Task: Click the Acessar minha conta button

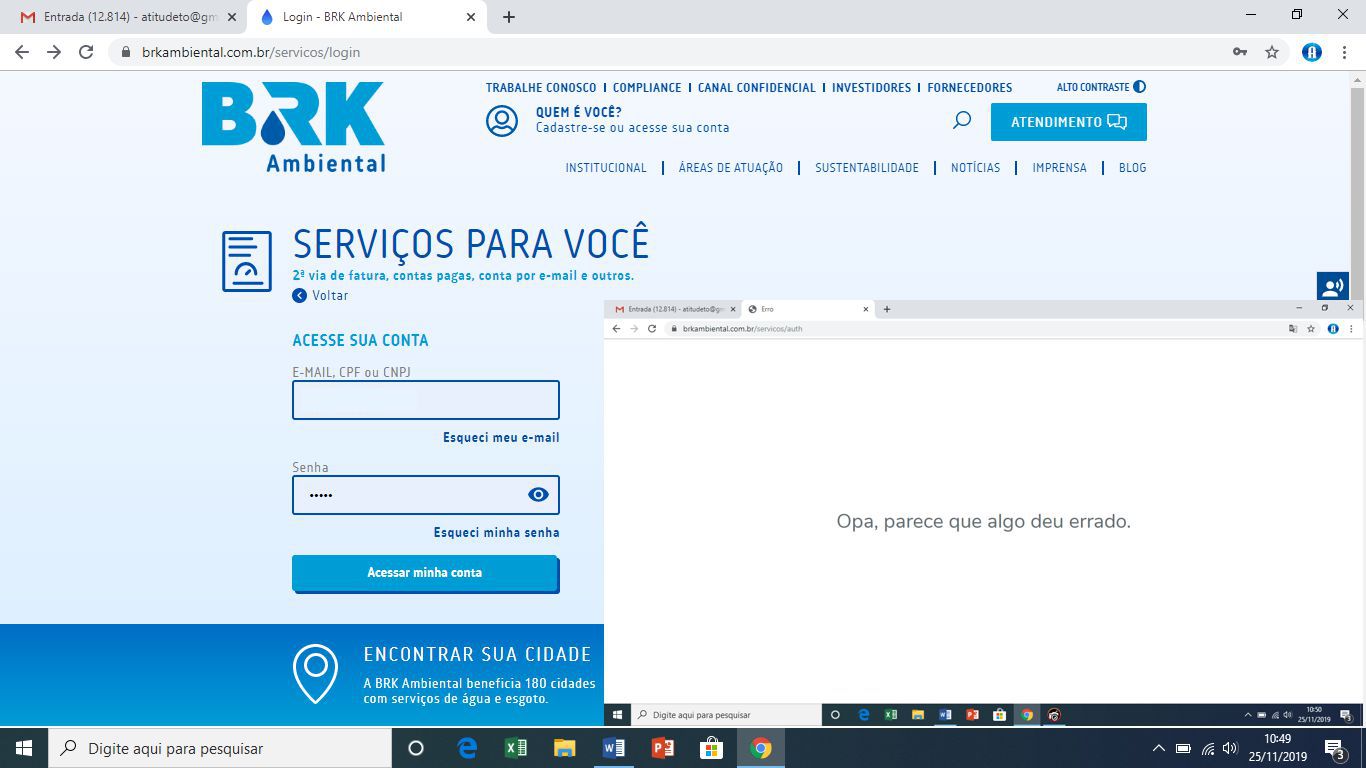Action: click(425, 573)
